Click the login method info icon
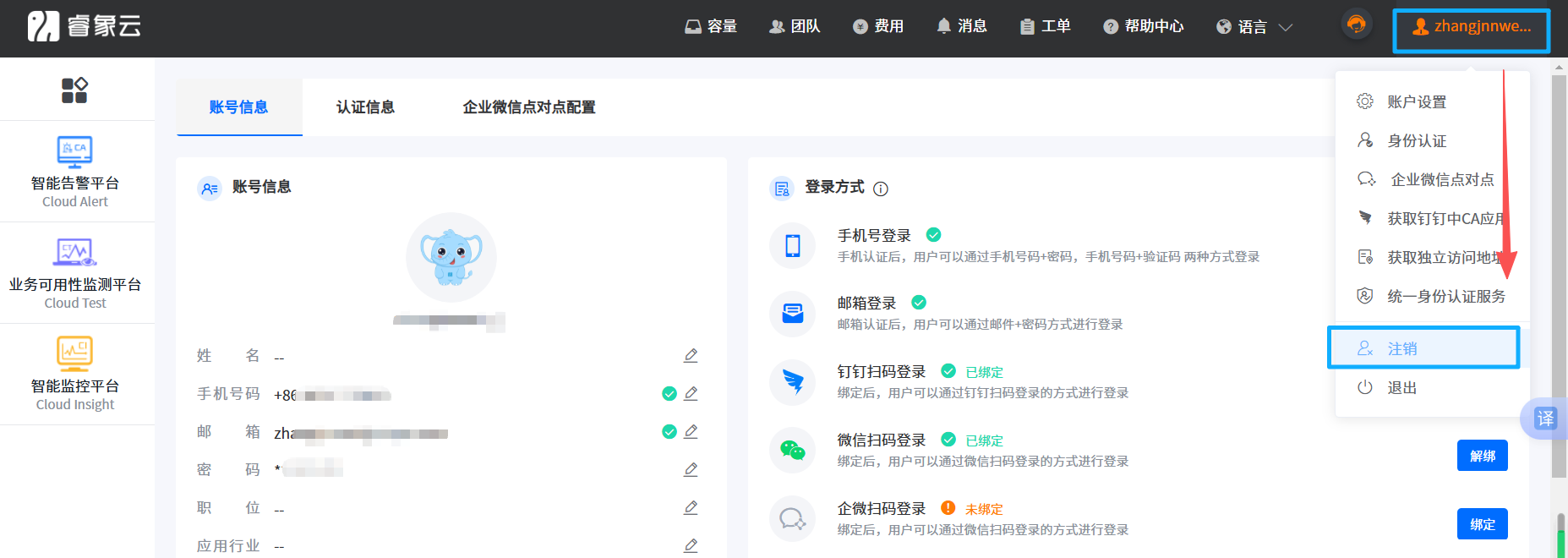This screenshot has width=1568, height=558. pos(881,189)
